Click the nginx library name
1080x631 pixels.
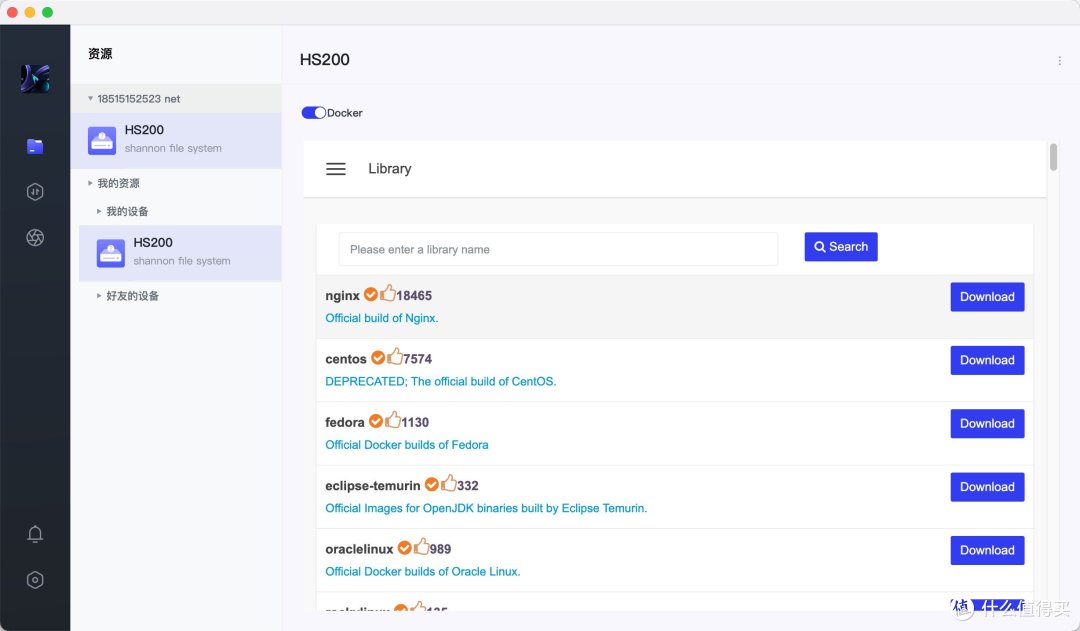pyautogui.click(x=342, y=296)
